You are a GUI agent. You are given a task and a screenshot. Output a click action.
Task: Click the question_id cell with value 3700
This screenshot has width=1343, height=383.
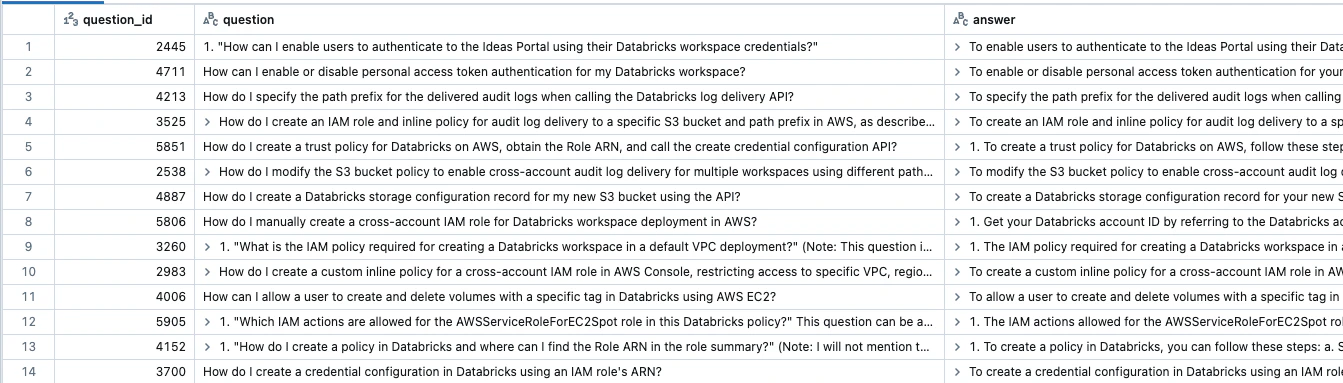[x=124, y=372]
